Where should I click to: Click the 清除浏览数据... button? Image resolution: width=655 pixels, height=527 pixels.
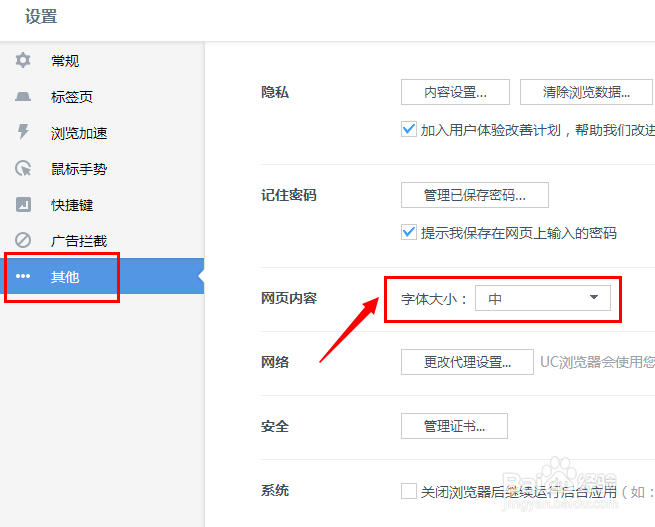pyautogui.click(x=586, y=92)
